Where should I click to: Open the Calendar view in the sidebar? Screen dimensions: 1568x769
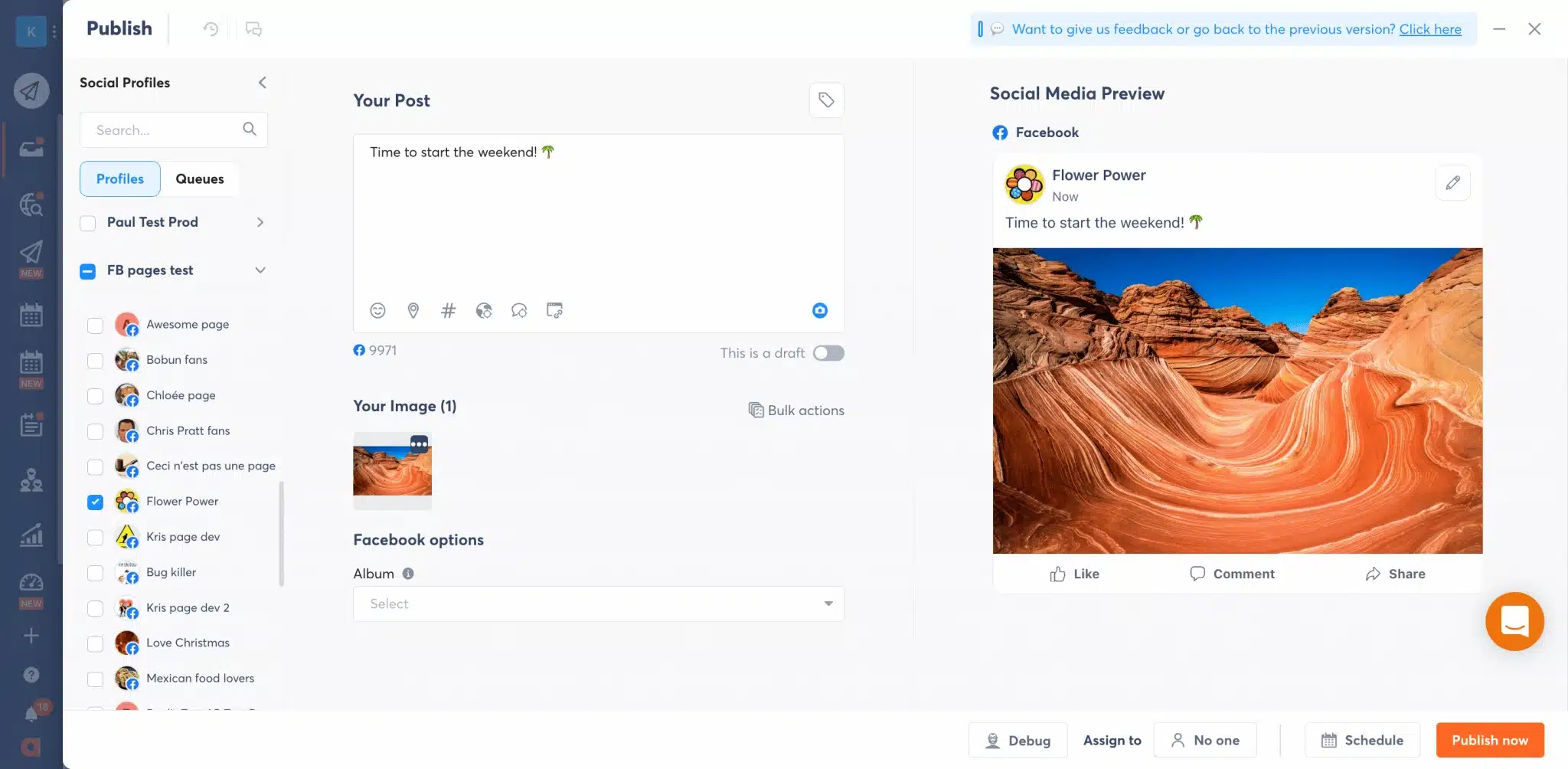31,314
